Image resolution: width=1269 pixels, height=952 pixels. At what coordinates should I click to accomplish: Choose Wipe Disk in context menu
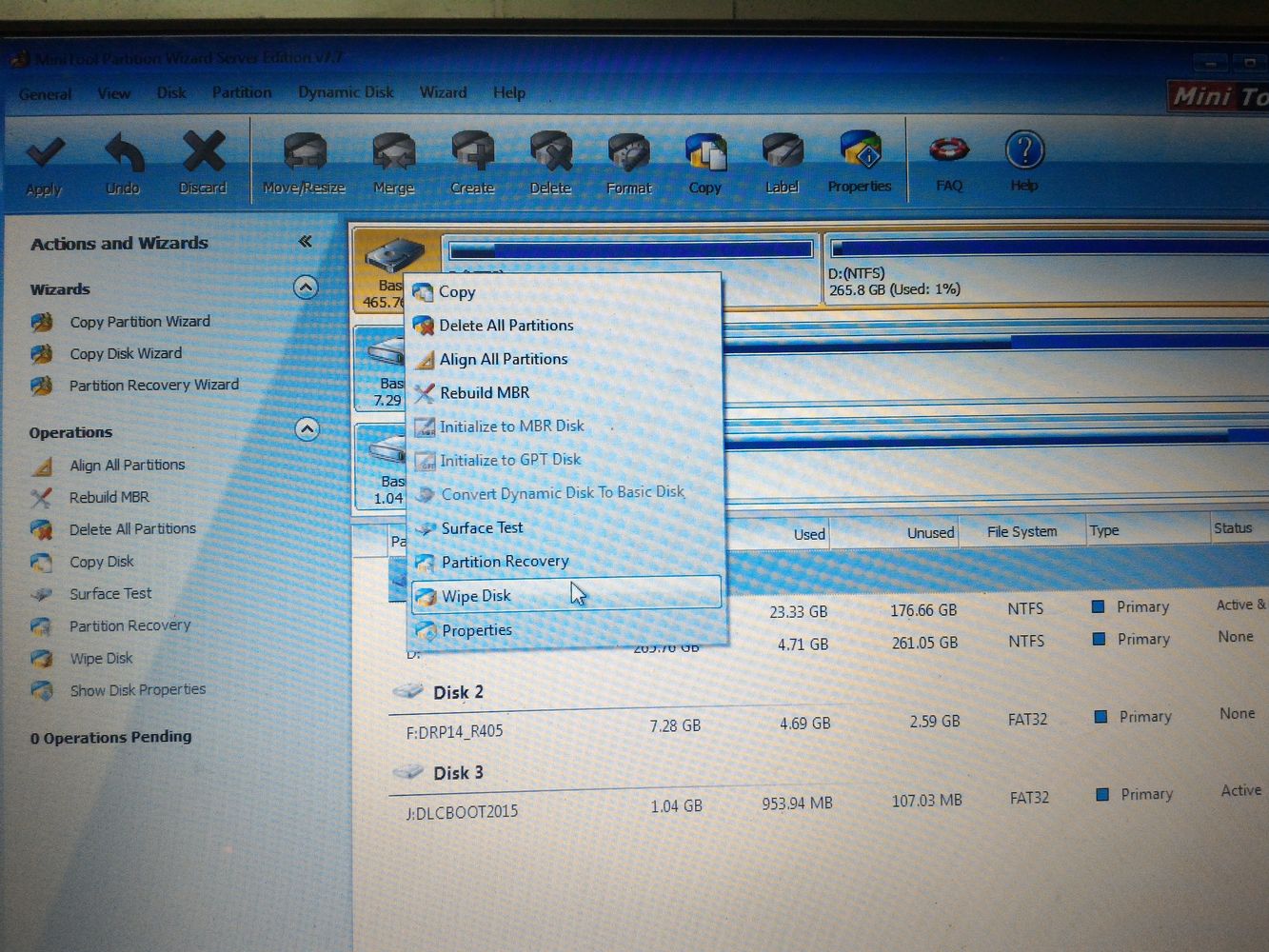565,595
